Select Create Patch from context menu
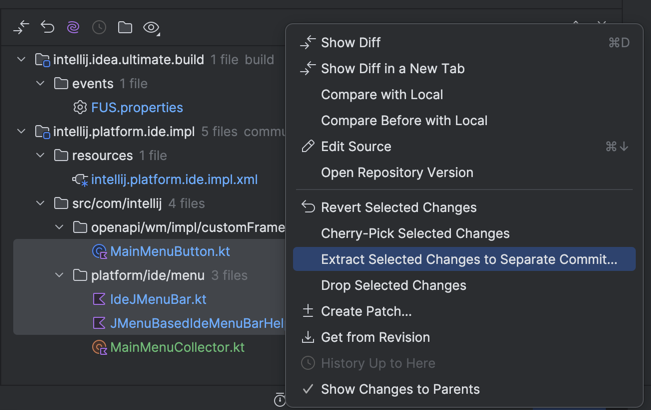This screenshot has height=410, width=651. pos(366,311)
